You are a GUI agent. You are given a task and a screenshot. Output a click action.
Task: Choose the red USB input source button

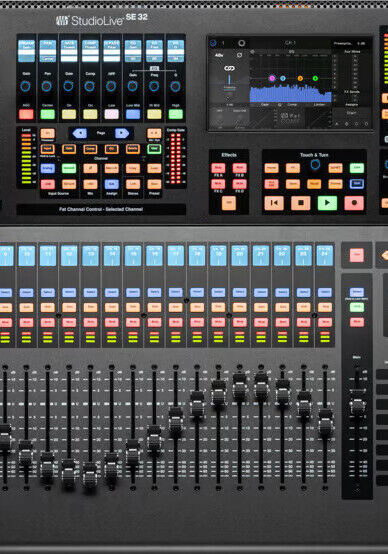(47, 184)
